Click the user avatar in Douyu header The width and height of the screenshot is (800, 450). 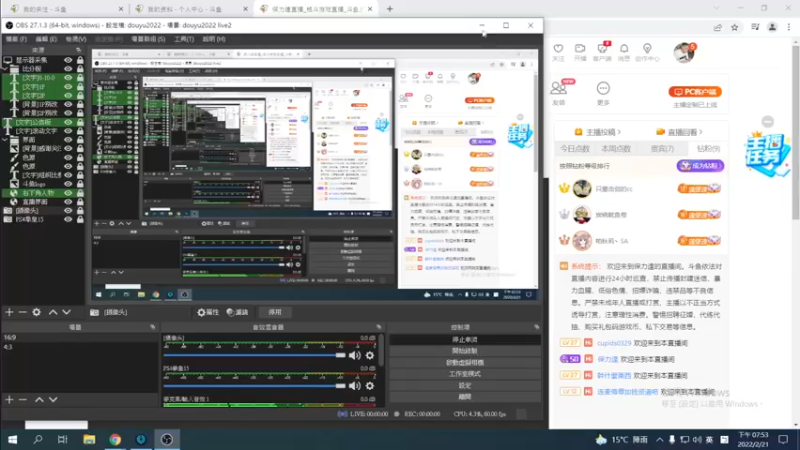point(683,53)
